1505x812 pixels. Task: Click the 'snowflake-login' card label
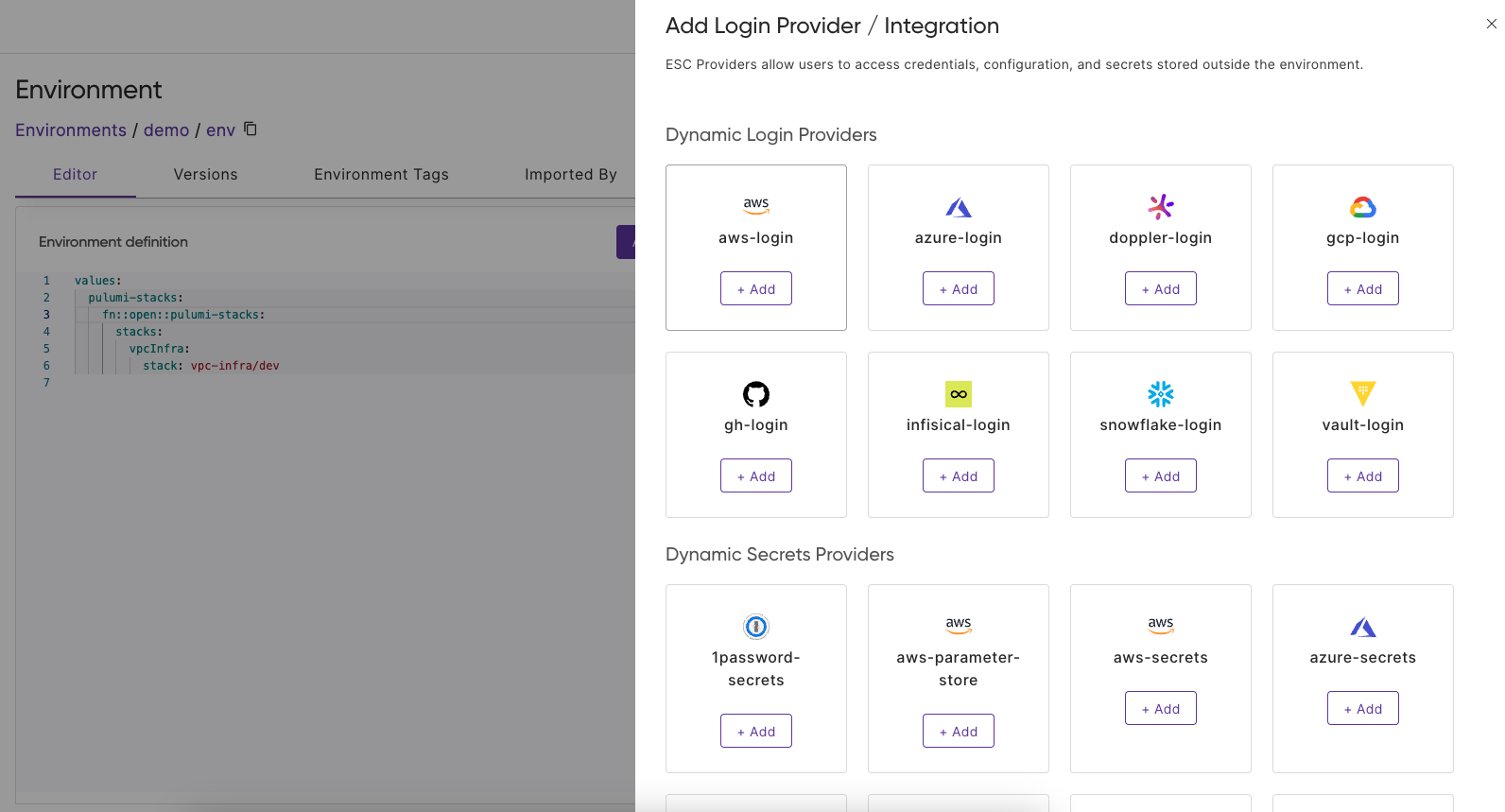pyautogui.click(x=1161, y=425)
